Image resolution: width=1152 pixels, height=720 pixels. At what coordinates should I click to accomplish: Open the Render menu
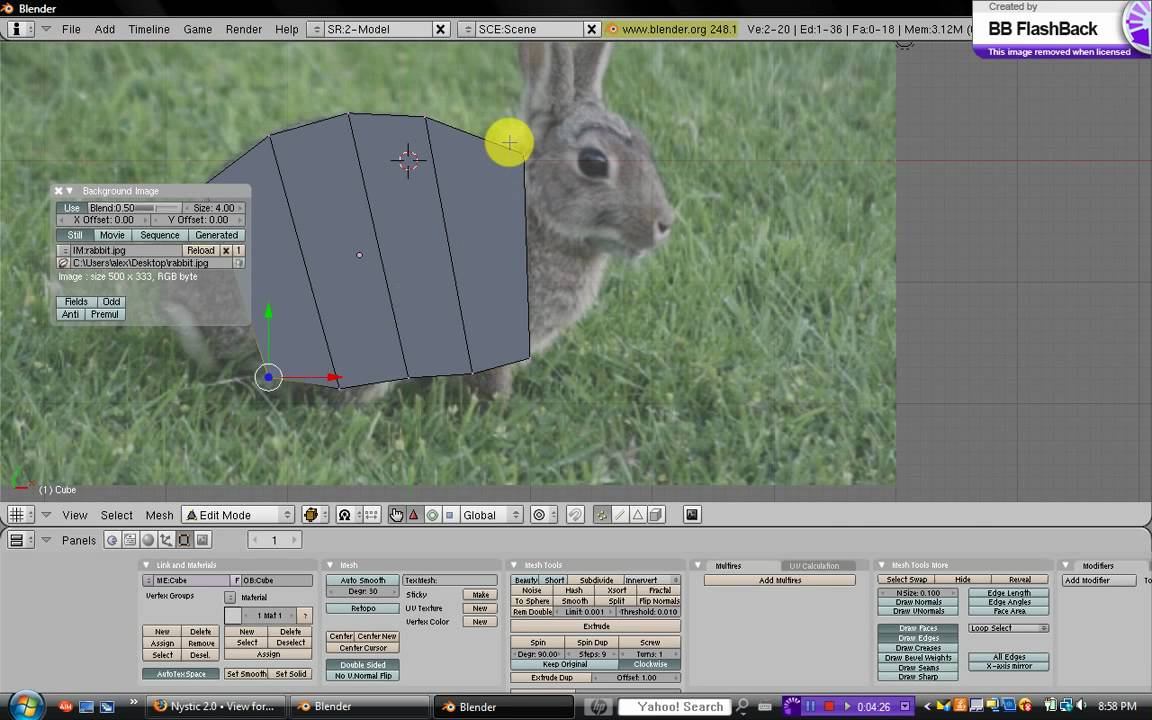tap(244, 29)
